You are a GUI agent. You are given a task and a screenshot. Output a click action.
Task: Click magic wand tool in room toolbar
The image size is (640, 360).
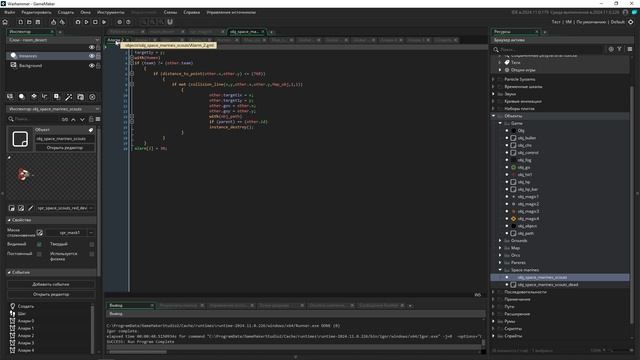tap(69, 97)
